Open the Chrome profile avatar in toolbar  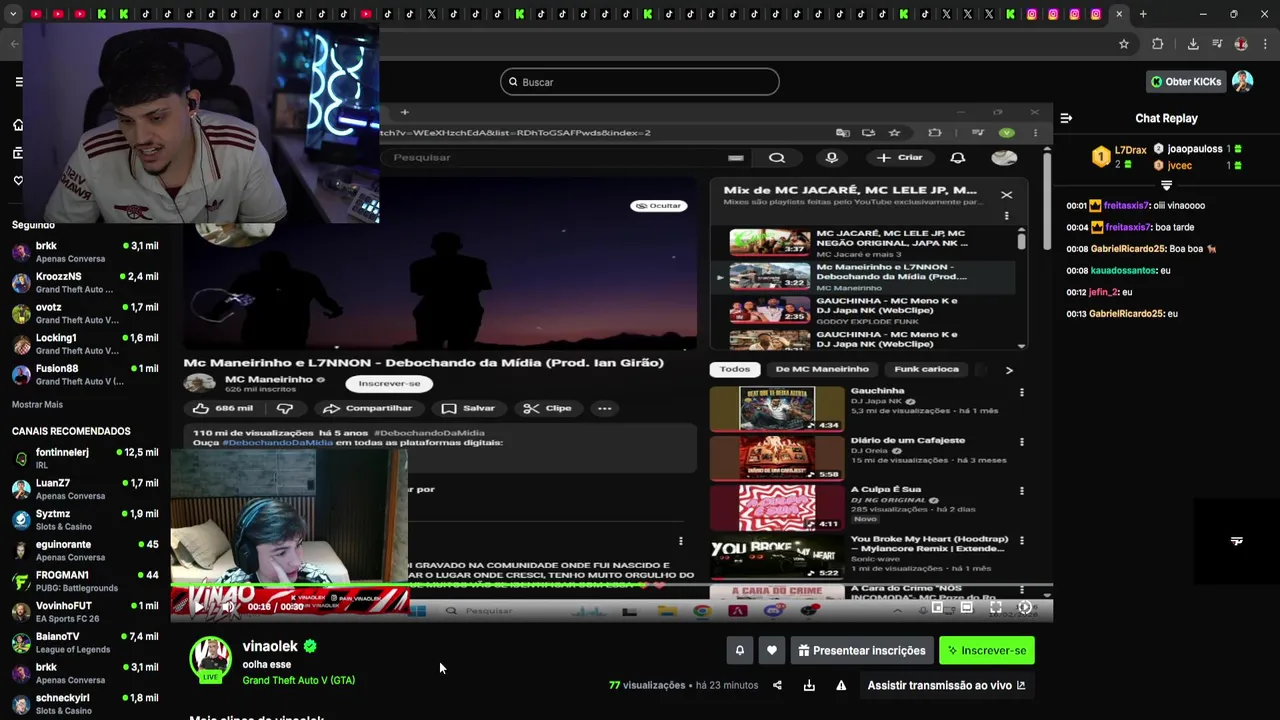coord(1241,44)
